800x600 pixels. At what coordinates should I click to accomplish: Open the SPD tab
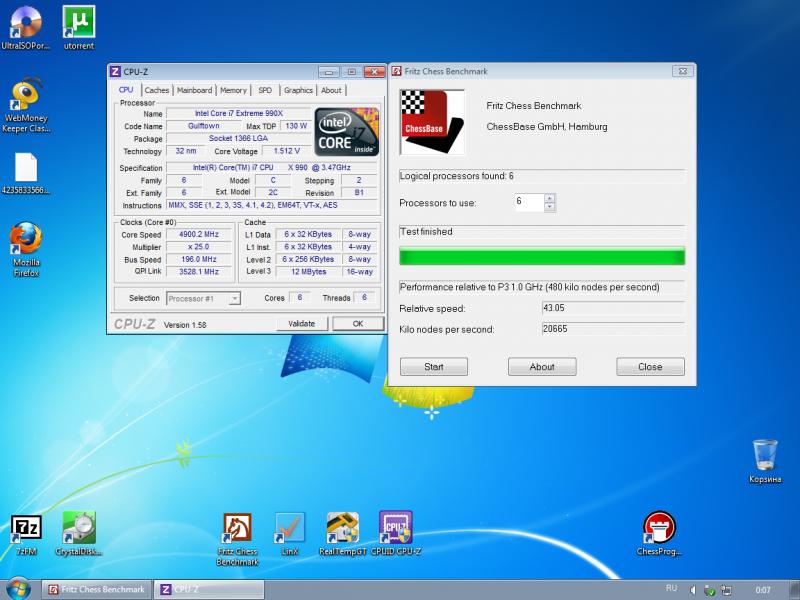pyautogui.click(x=264, y=90)
